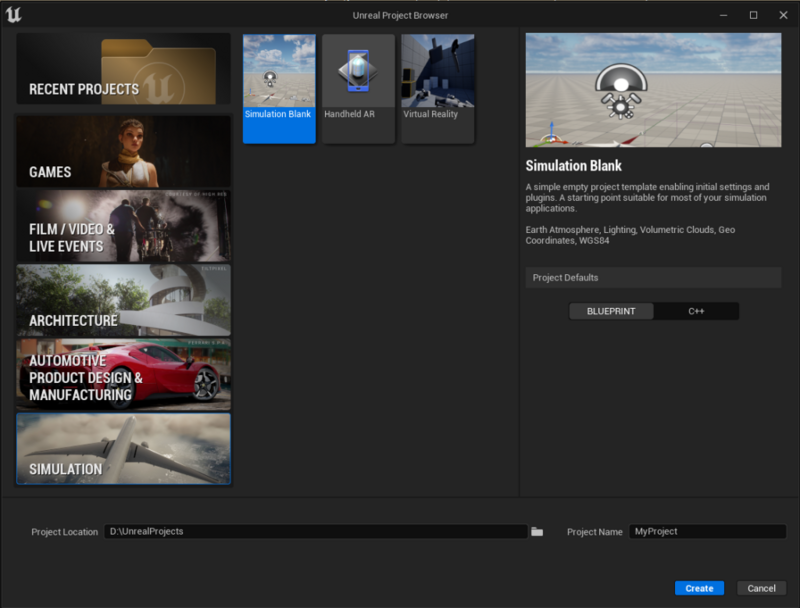This screenshot has height=608, width=800.
Task: Pick the Simulation Blank template
Action: pyautogui.click(x=279, y=89)
